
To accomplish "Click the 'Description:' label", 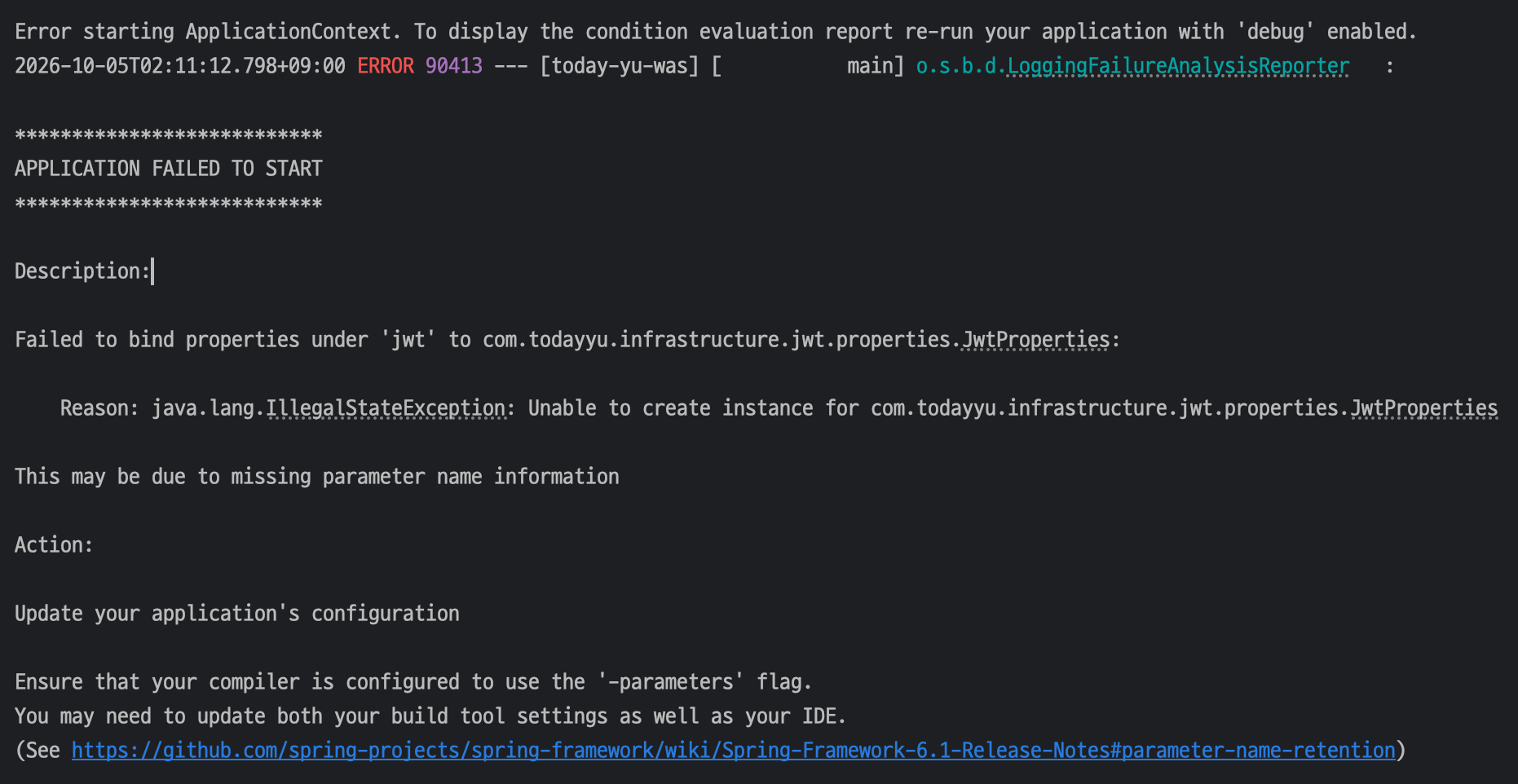I will tap(83, 271).
